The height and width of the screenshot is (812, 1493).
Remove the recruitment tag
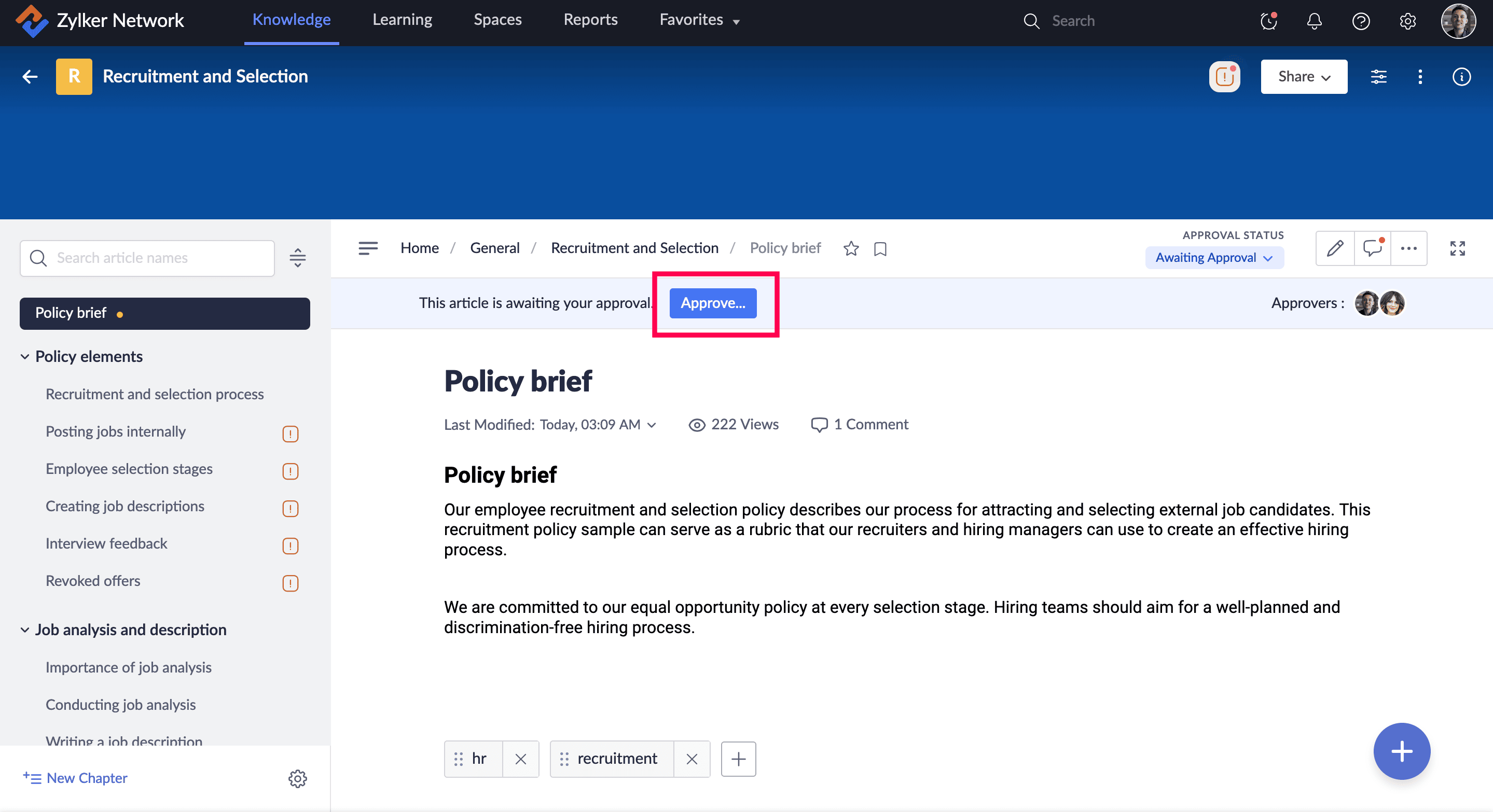tap(692, 759)
